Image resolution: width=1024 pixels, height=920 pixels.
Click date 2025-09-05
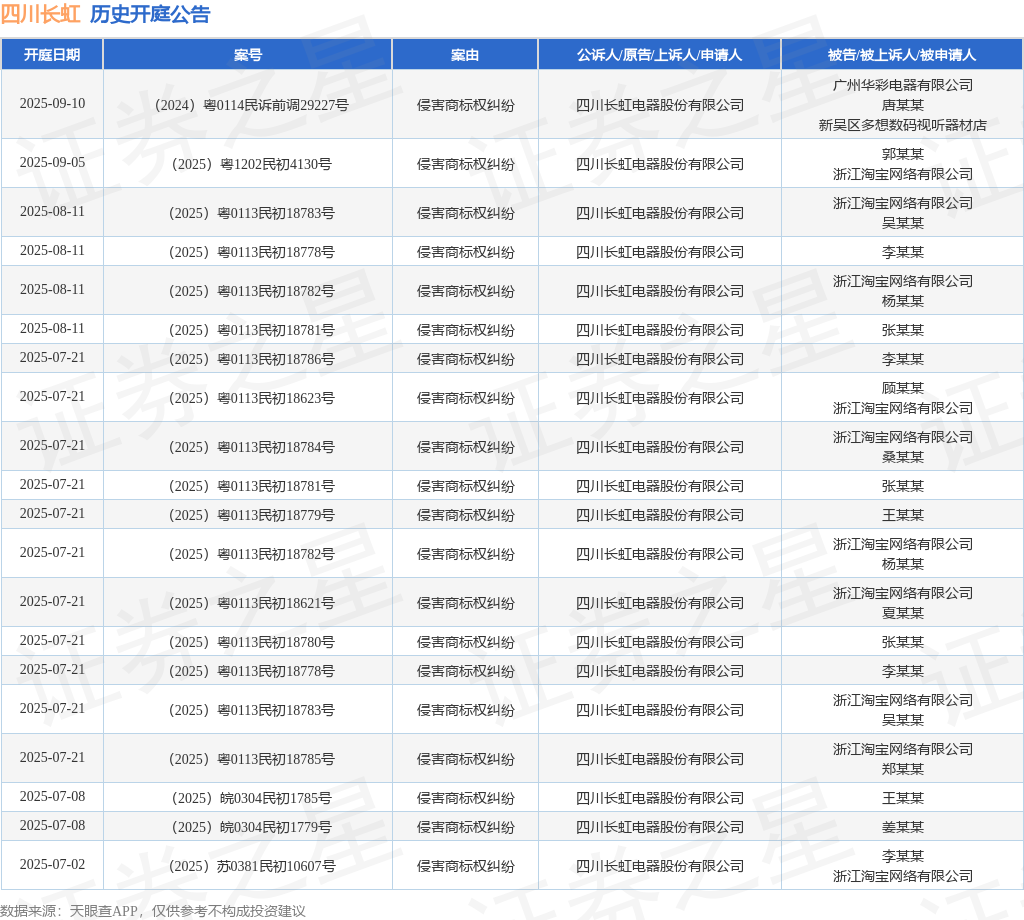[52, 162]
